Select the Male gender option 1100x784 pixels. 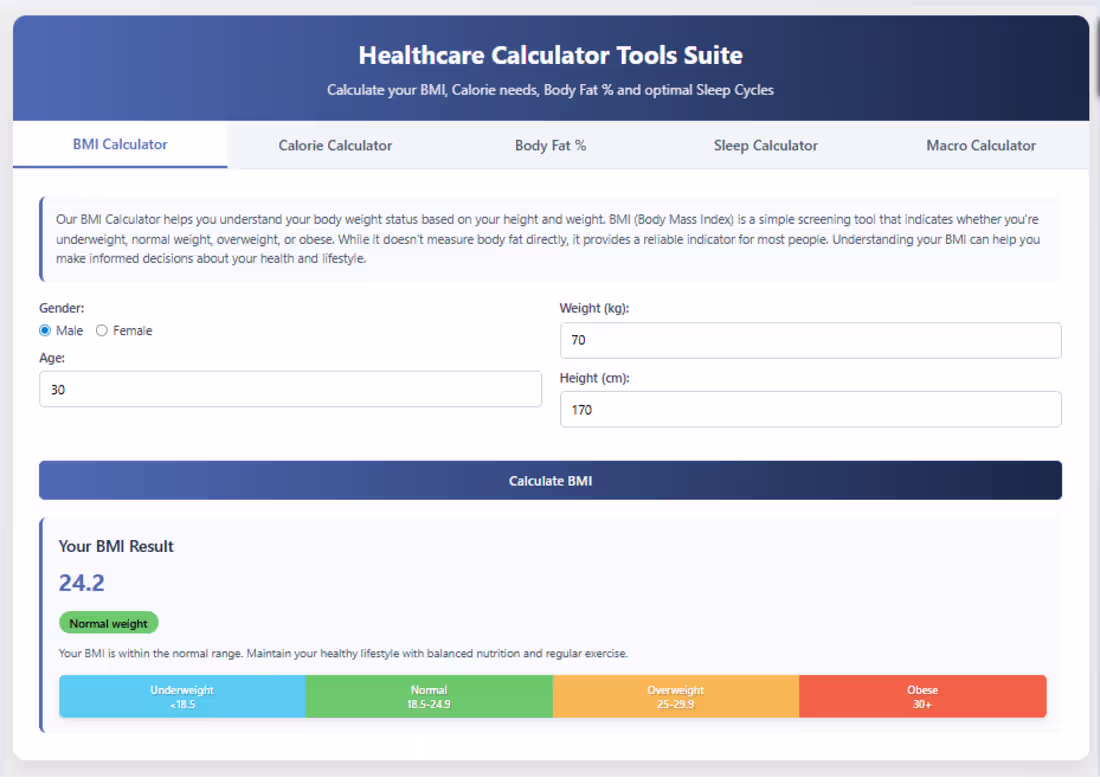[x=45, y=330]
